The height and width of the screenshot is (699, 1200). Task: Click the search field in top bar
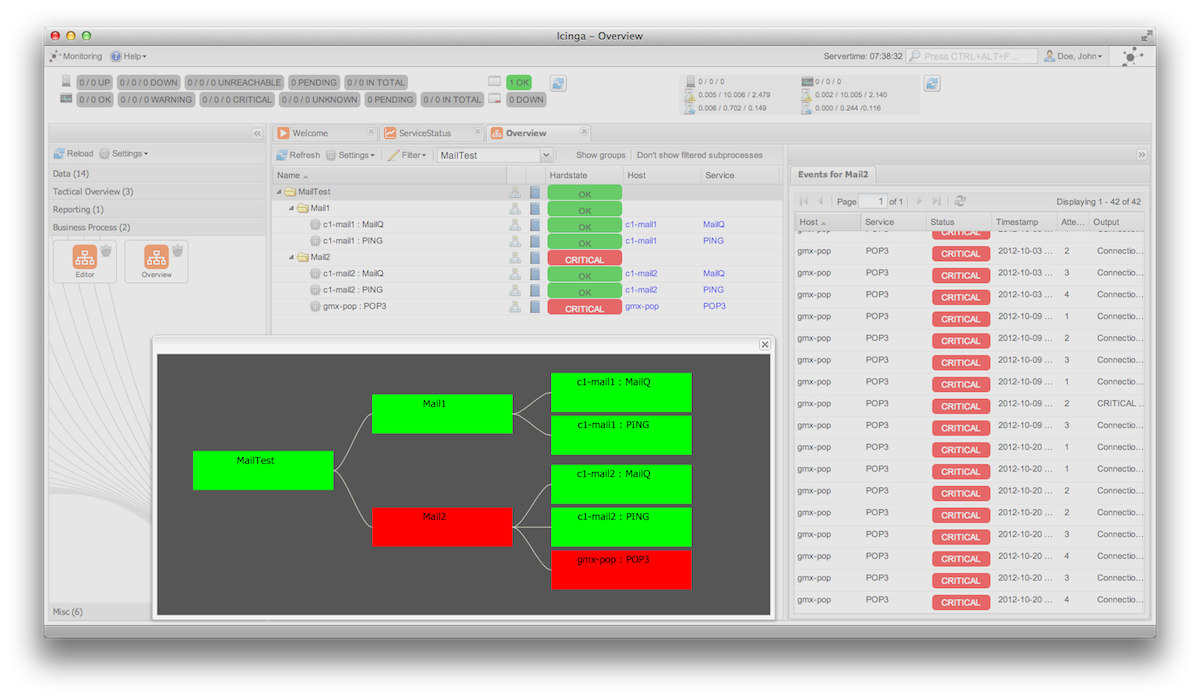[978, 57]
